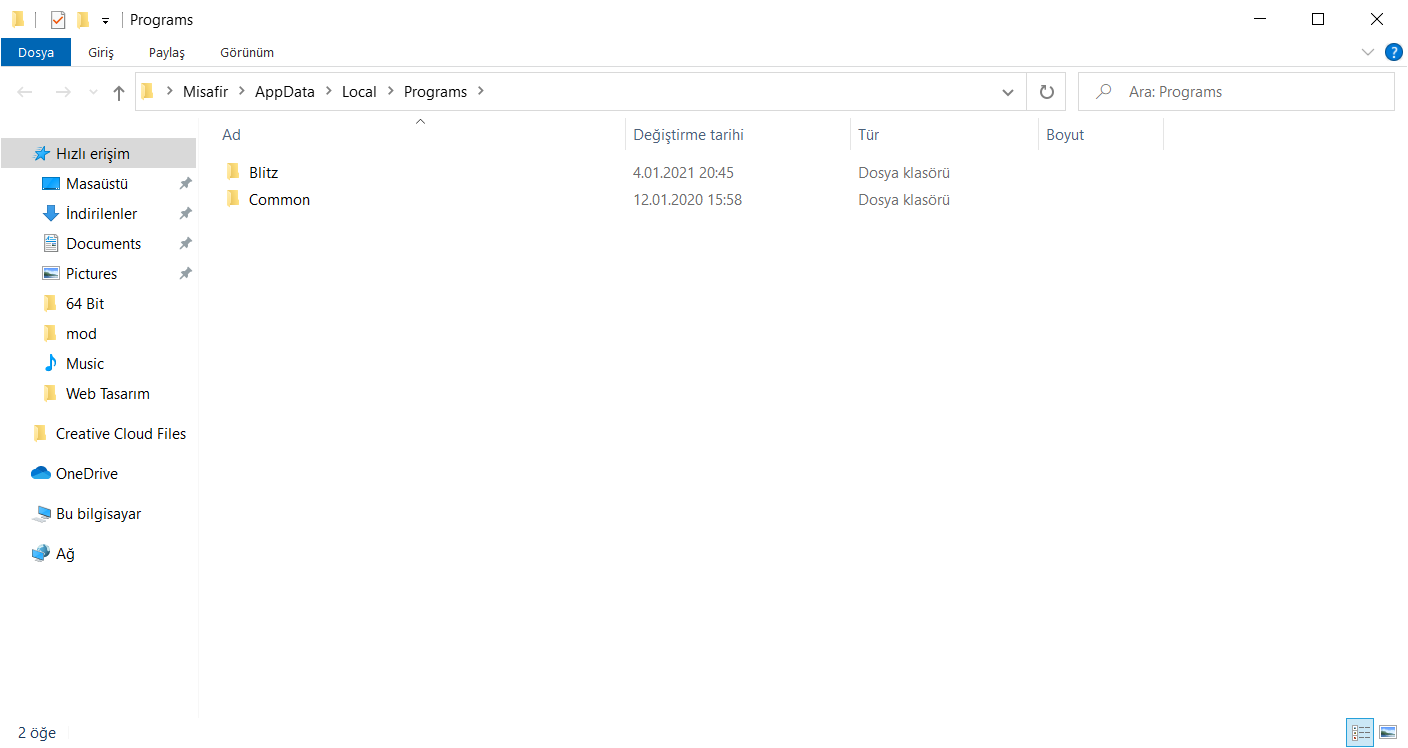
Task: Select the Common folder
Action: 279,200
